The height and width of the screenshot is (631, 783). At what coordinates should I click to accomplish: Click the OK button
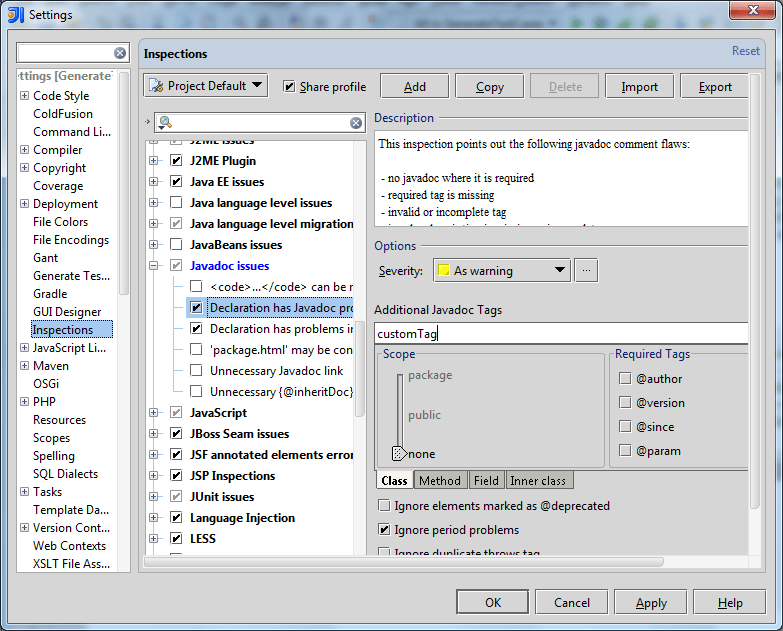[x=493, y=602]
